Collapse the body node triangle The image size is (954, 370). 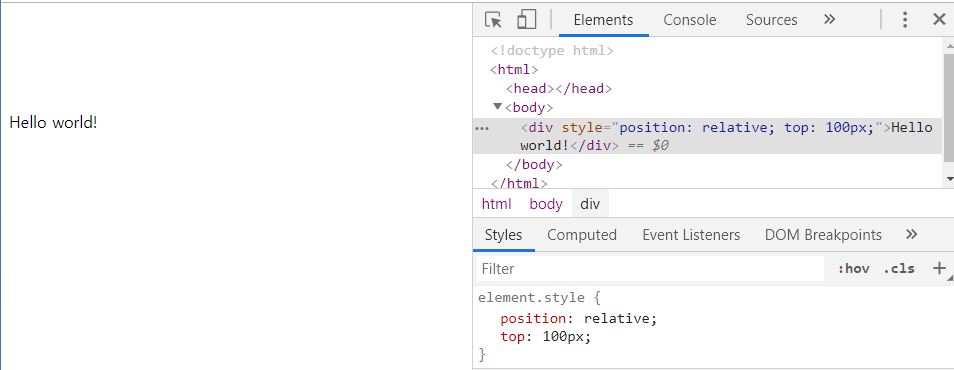(498, 107)
